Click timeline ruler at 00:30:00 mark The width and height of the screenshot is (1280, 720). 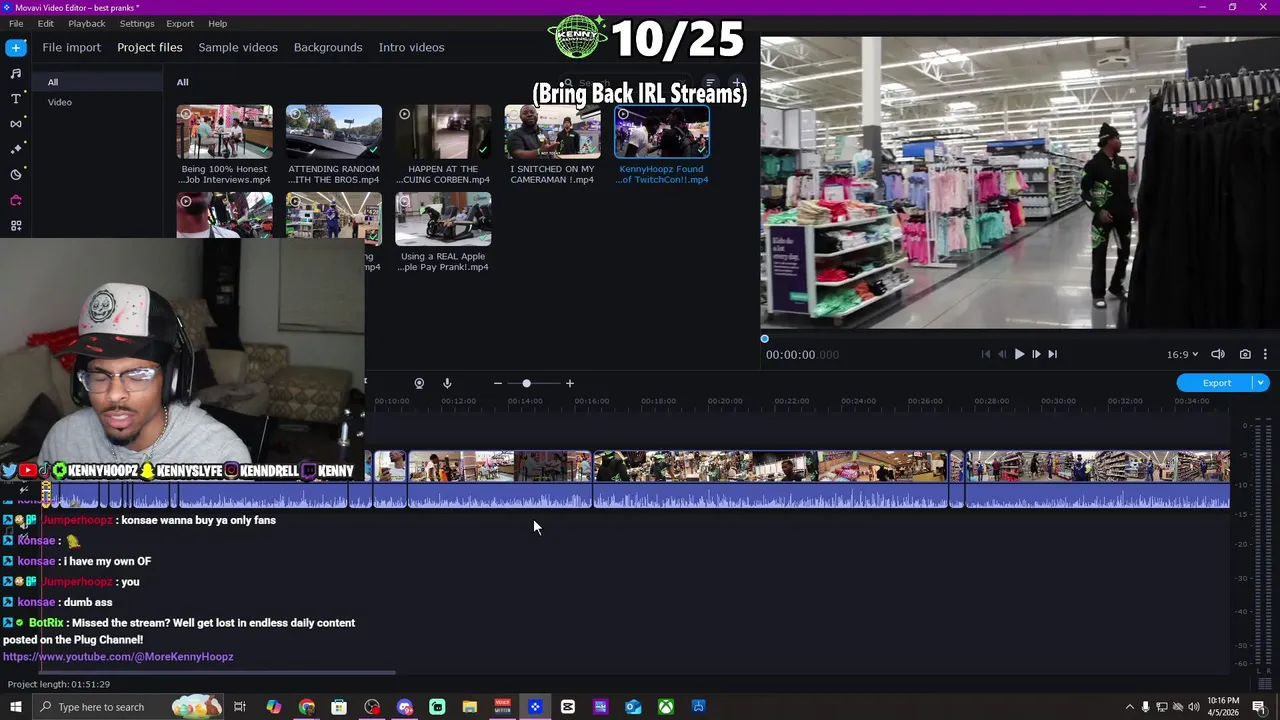pos(1058,401)
